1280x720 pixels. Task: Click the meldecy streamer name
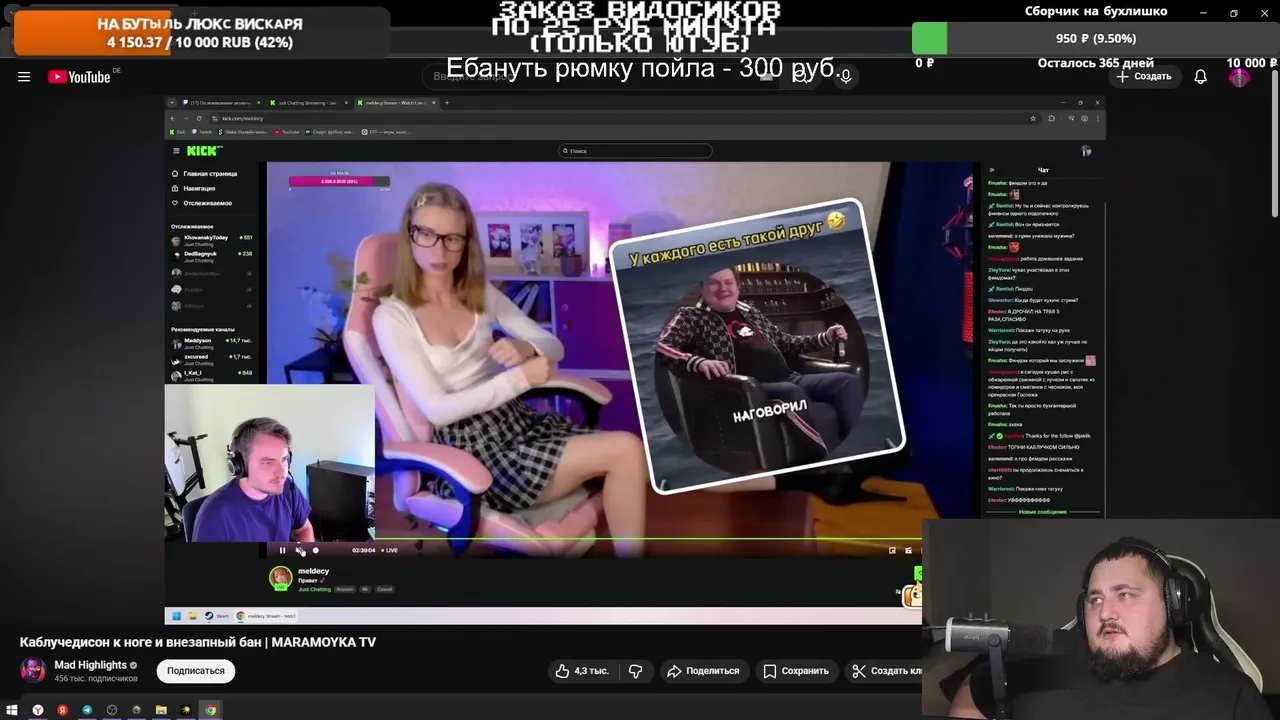(x=313, y=571)
